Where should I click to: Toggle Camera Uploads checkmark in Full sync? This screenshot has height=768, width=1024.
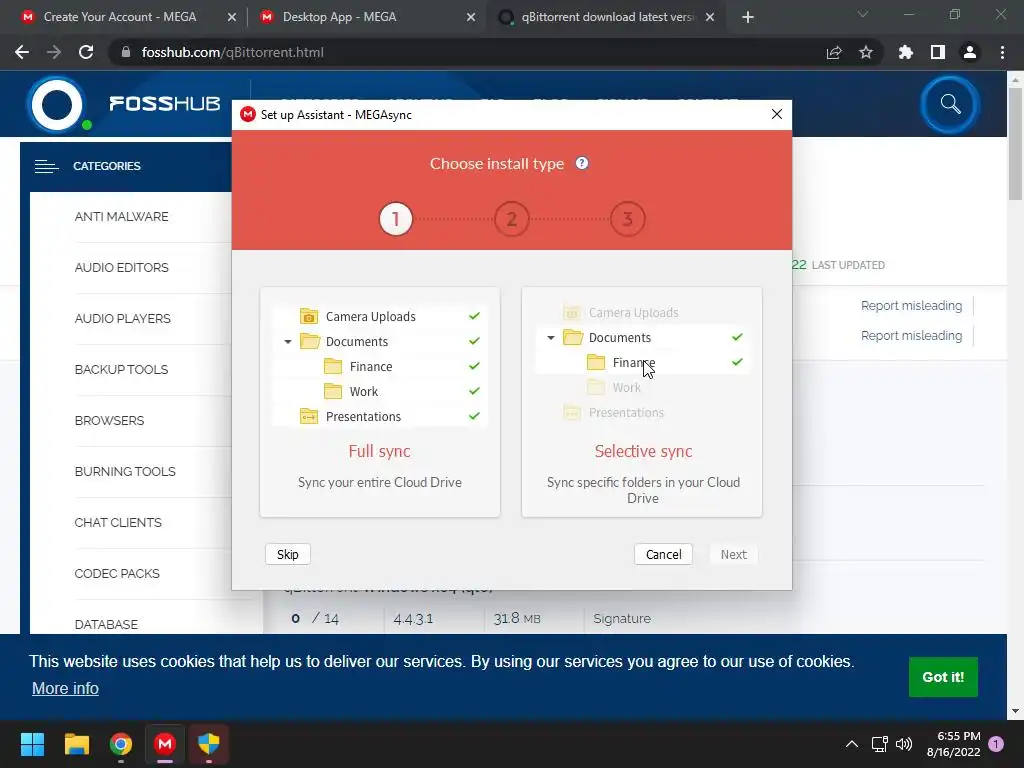pos(474,316)
